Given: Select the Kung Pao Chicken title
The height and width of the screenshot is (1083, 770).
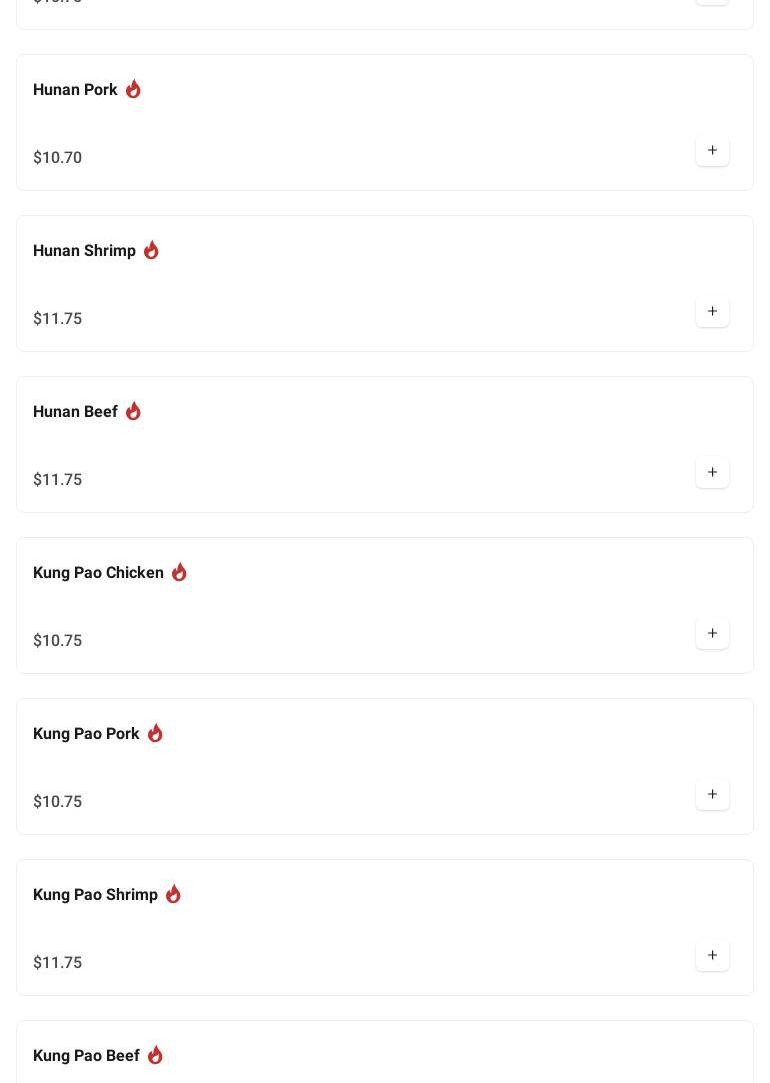Looking at the screenshot, I should [x=98, y=573].
